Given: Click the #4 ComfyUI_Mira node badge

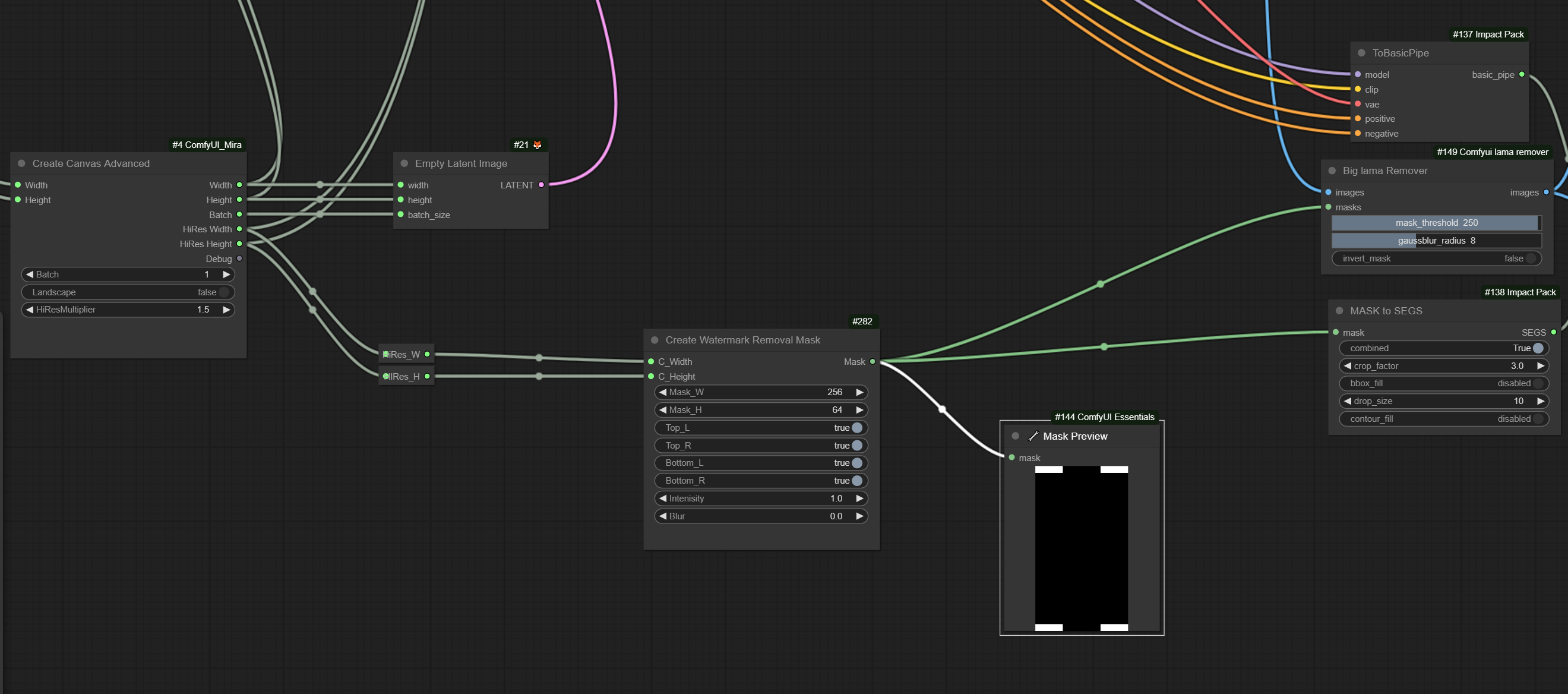Looking at the screenshot, I should [207, 145].
